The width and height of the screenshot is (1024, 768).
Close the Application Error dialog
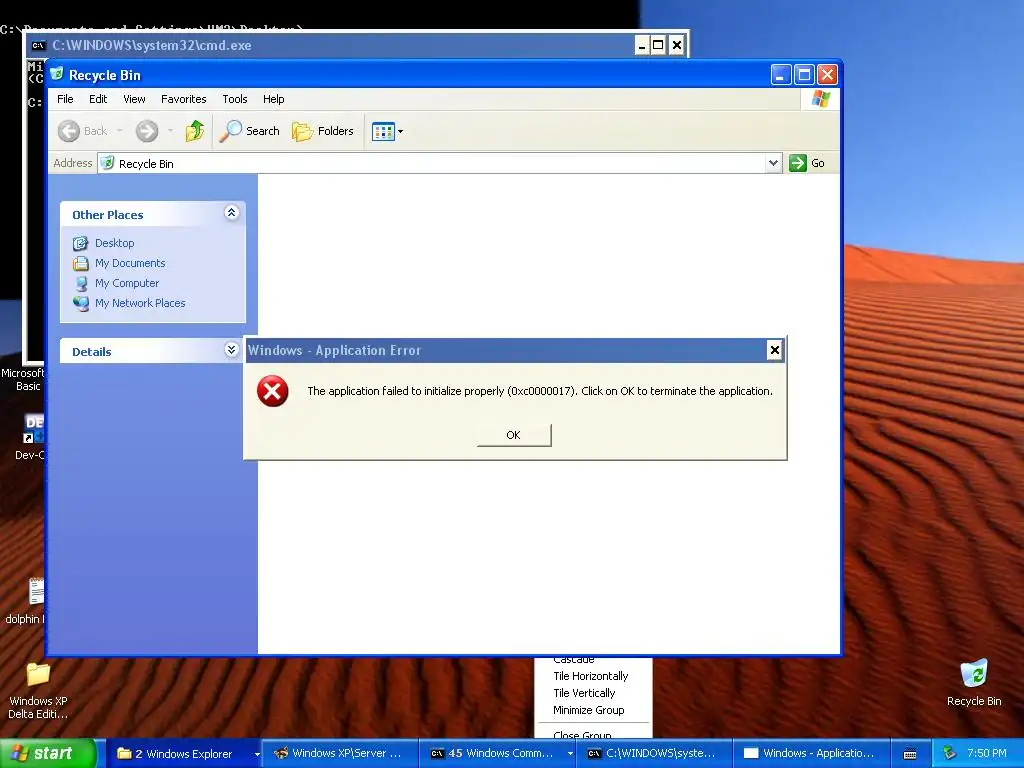775,350
